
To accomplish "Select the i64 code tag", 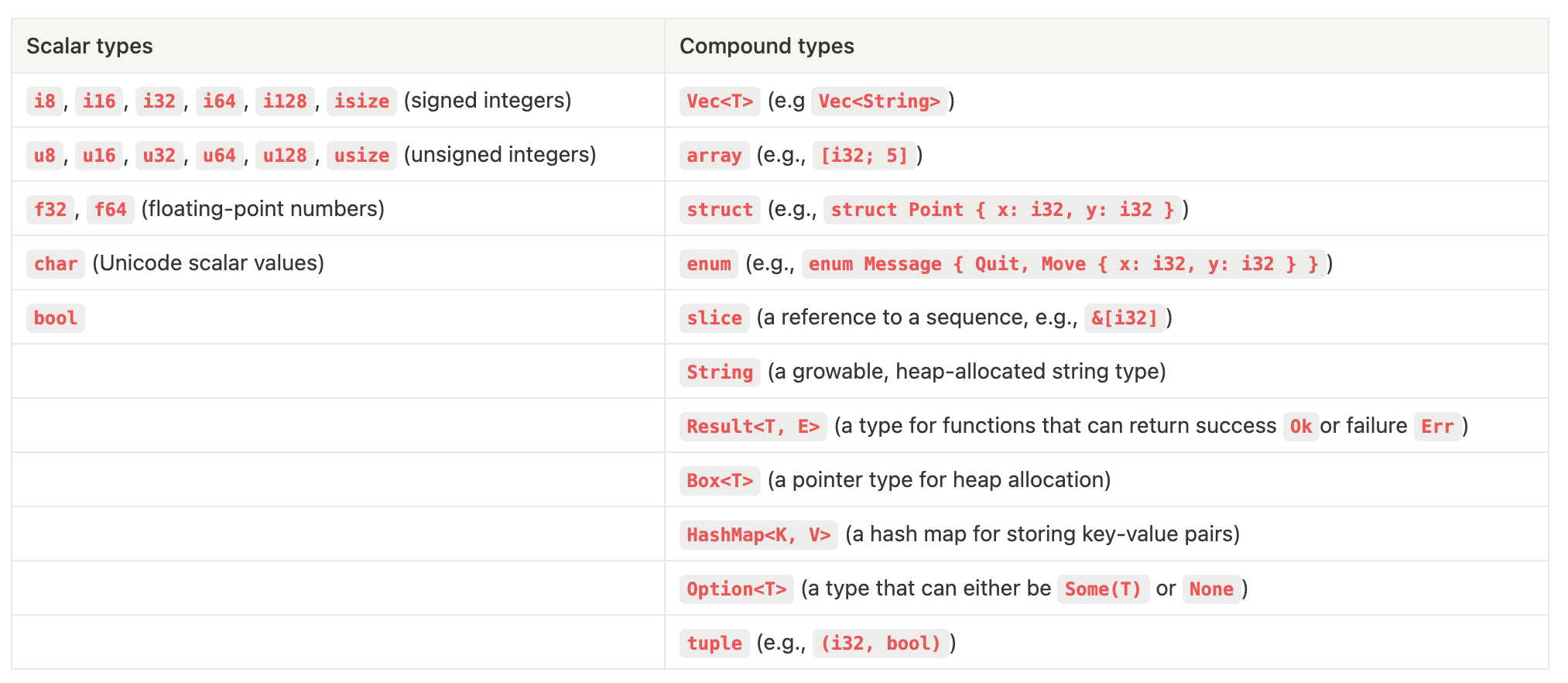I will point(220,101).
